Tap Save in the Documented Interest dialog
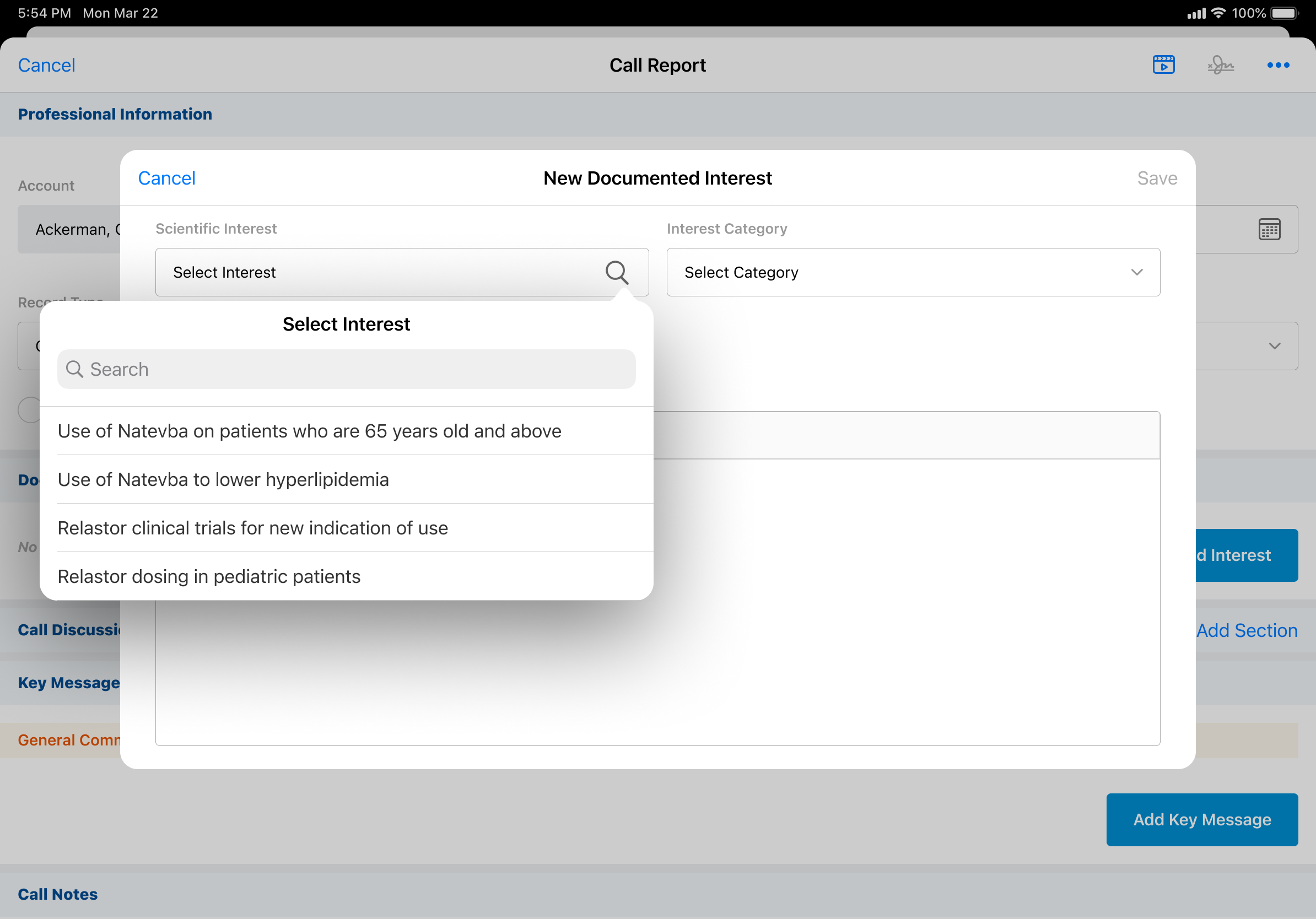1316x919 pixels. [1157, 178]
